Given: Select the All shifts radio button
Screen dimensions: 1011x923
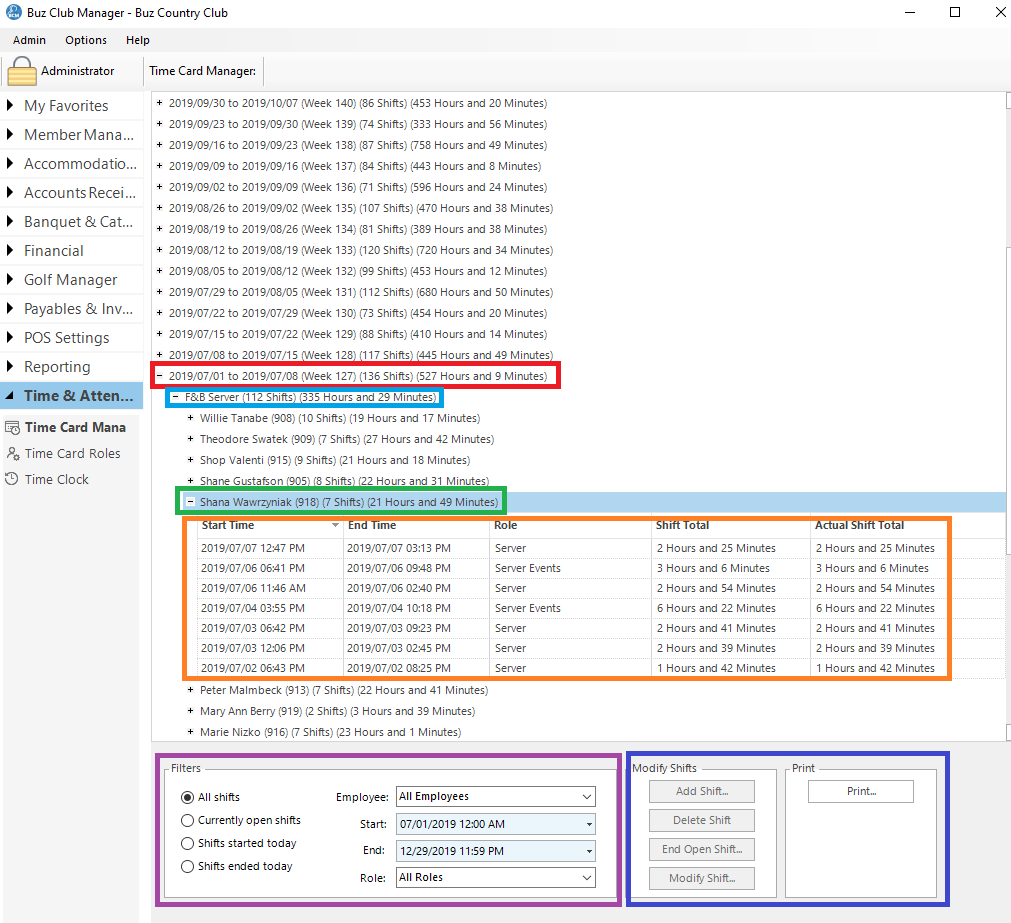Looking at the screenshot, I should (187, 797).
